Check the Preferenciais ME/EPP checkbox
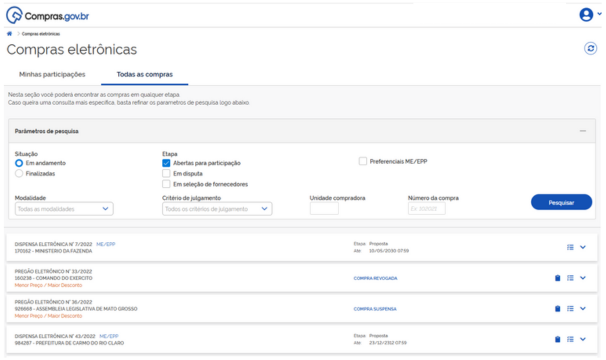 [363, 161]
